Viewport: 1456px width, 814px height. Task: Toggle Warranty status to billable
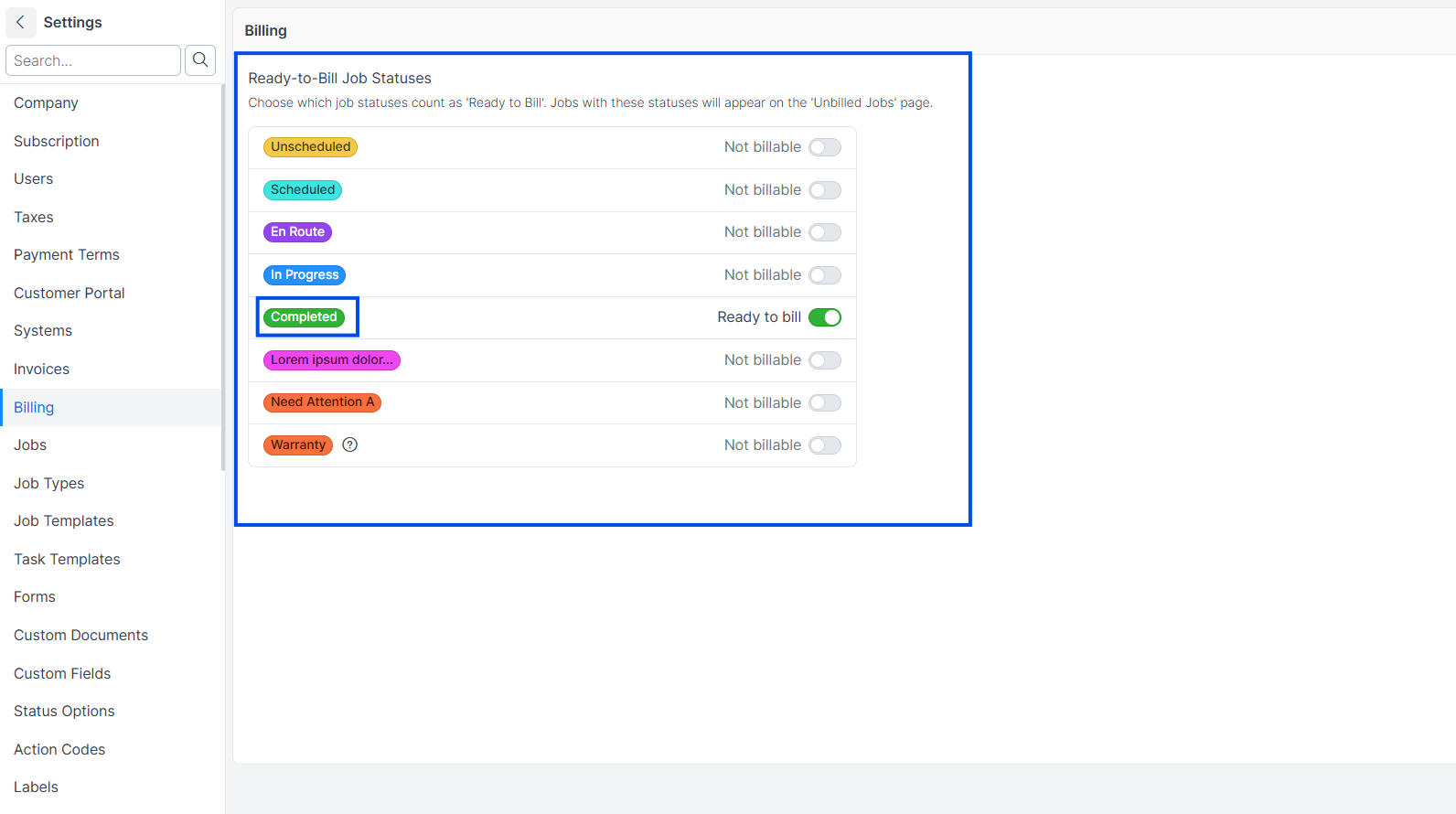[825, 445]
